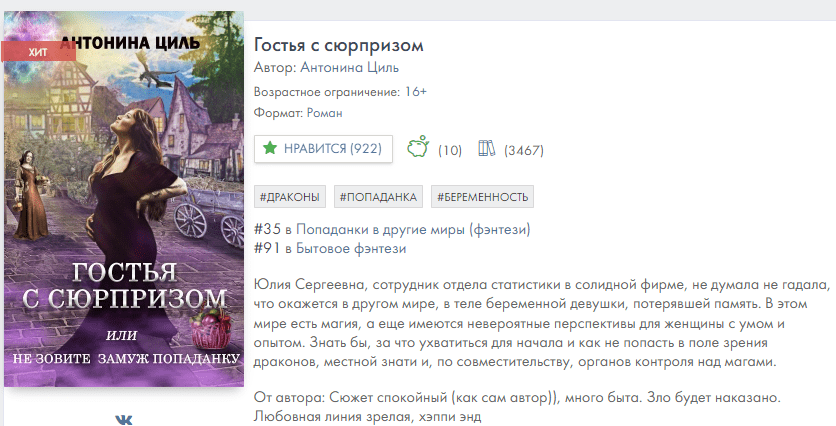The image size is (836, 426).
Task: Click the piggy bank rewards icon
Action: [x=419, y=148]
